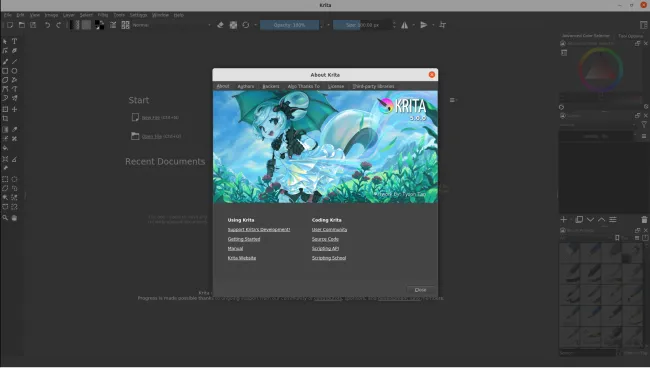
Task: Select the Freehand Brush tool
Action: point(5,61)
